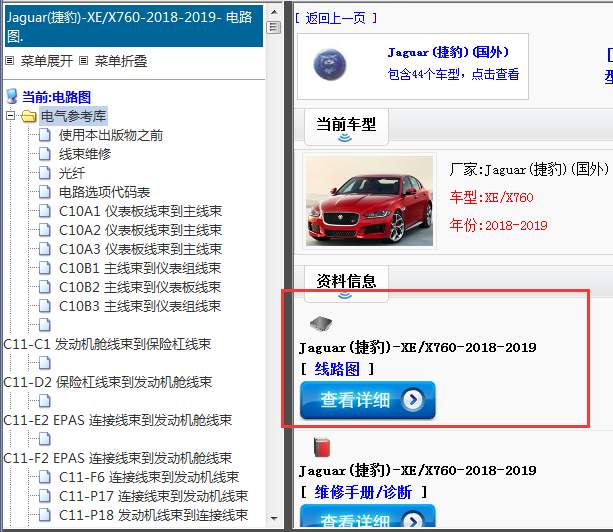Open C11-P18 发动机线束到连接线束
Image resolution: width=613 pixels, height=532 pixels.
click(x=153, y=515)
